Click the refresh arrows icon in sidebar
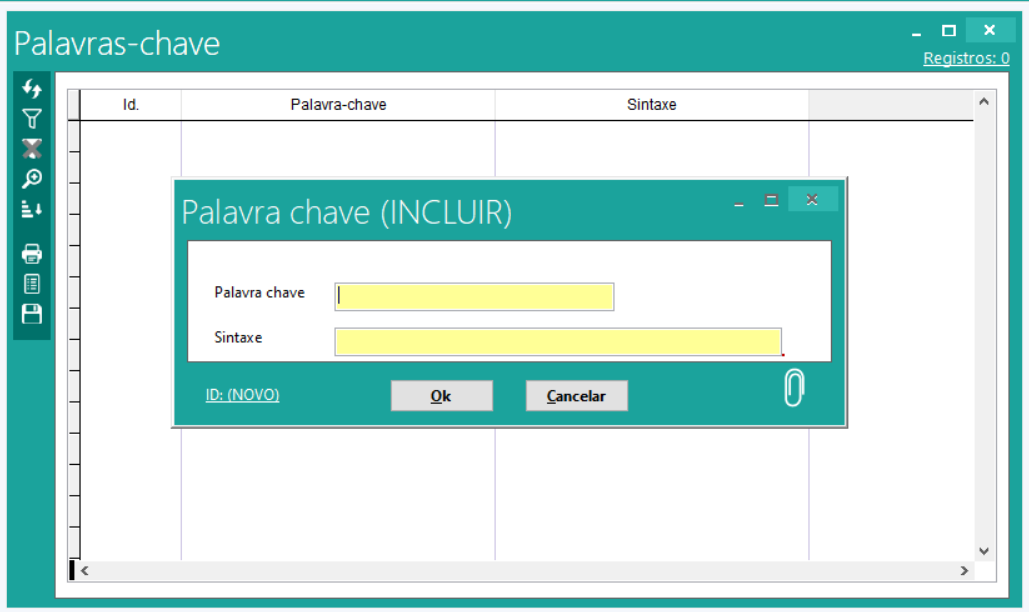Image resolution: width=1029 pixels, height=612 pixels. pyautogui.click(x=32, y=89)
